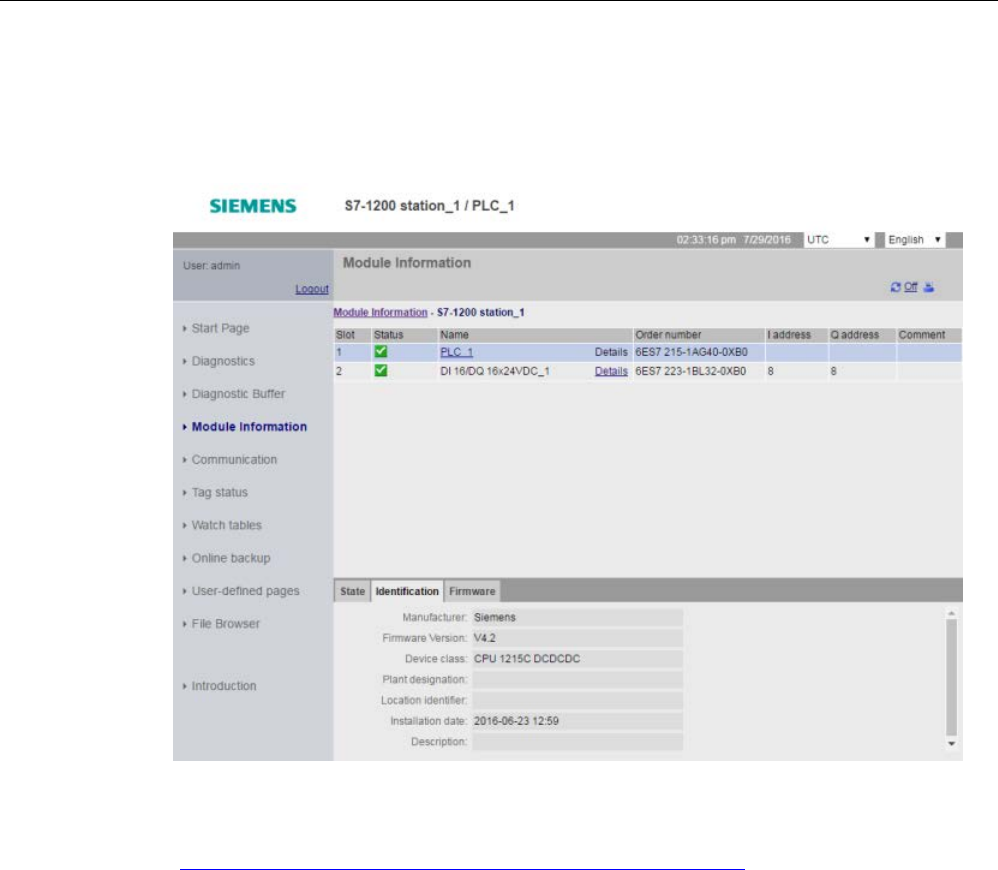
Task: Open Tag status page
Action: click(220, 493)
